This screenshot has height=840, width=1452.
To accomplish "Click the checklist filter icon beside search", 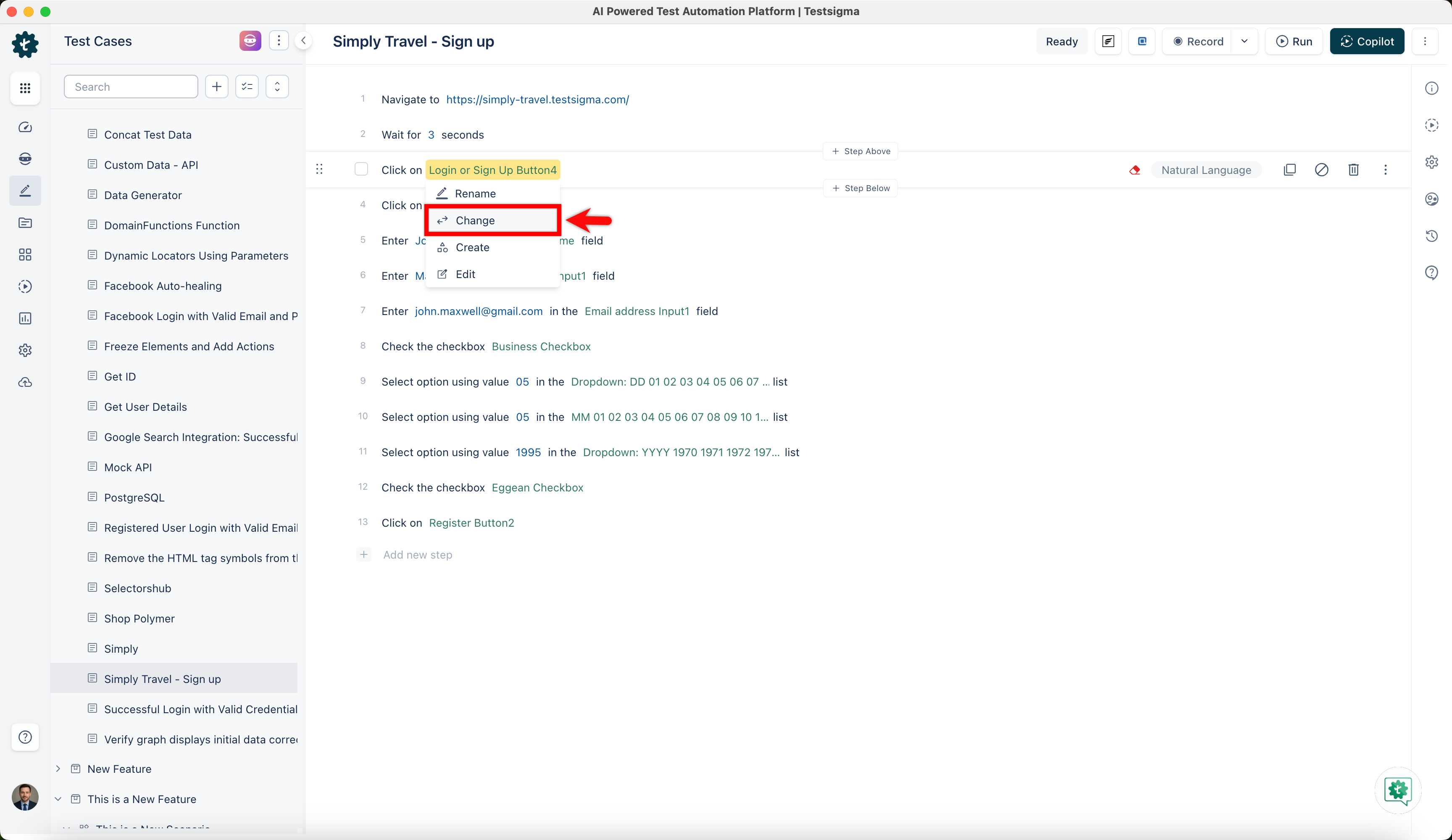I will pos(247,87).
